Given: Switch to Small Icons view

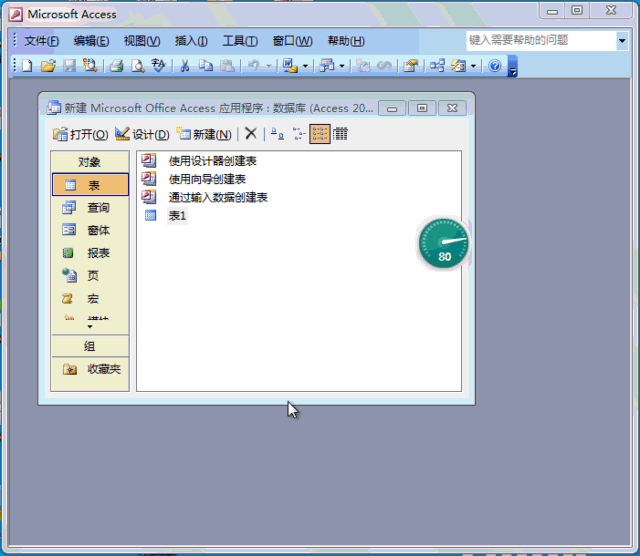Looking at the screenshot, I should coord(299,133).
